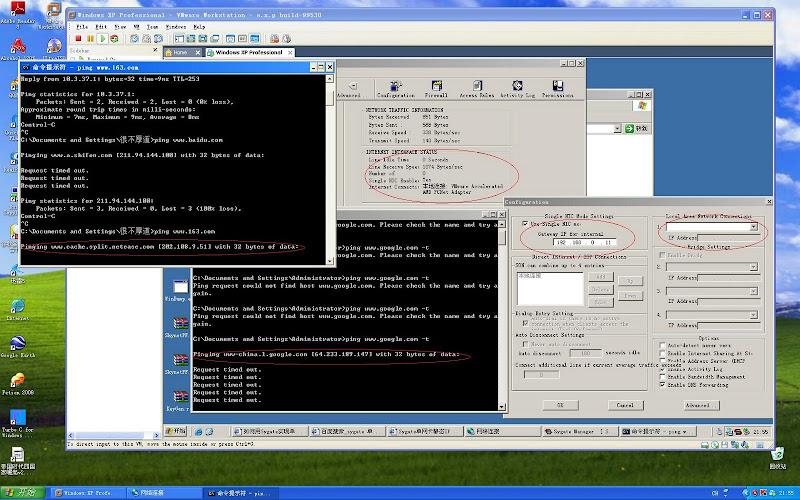The height and width of the screenshot is (500, 800).
Task: Select Sygate Manager in the guest taskbar
Action: (578, 432)
